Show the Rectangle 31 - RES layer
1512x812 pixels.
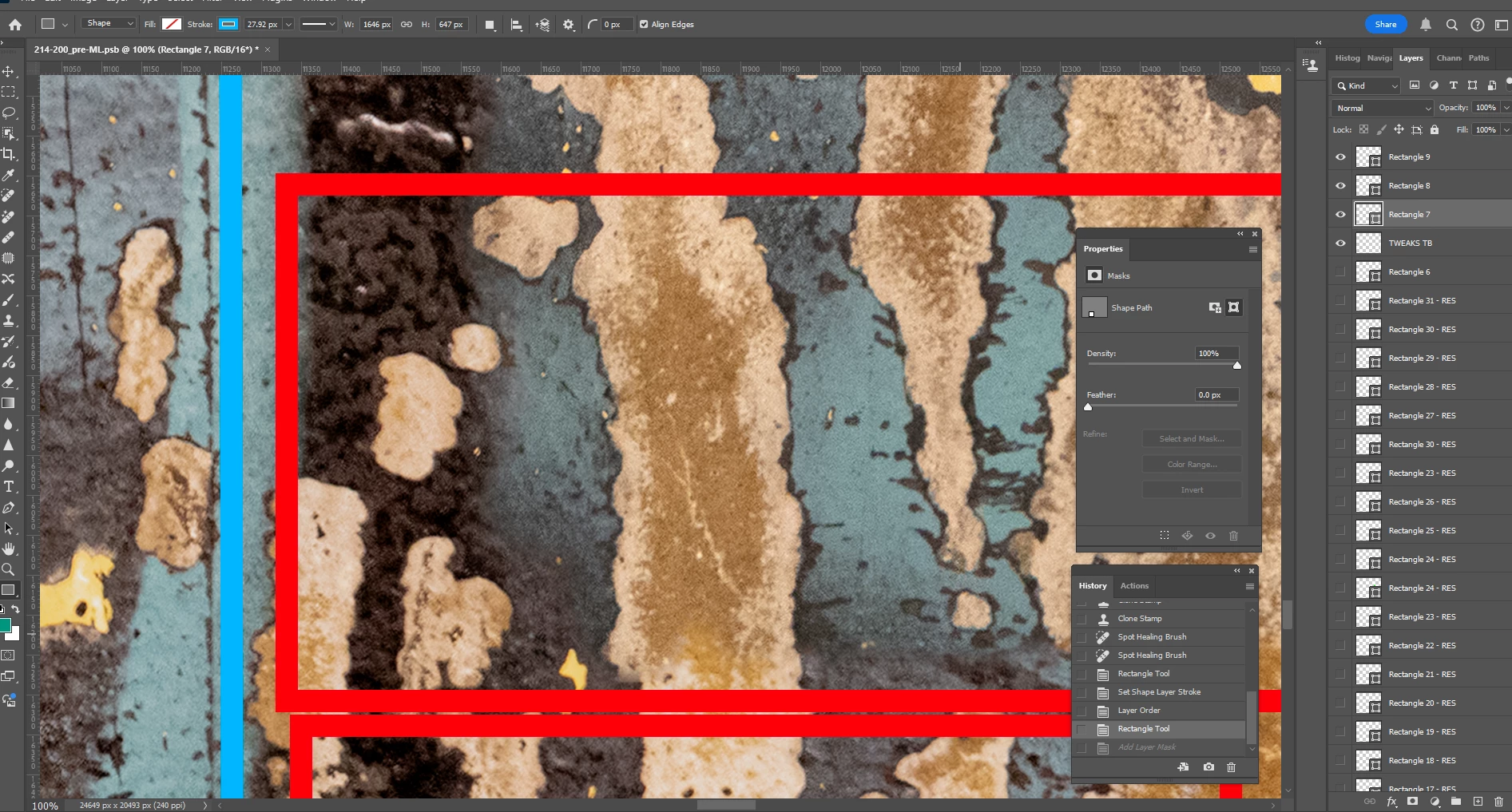1341,301
